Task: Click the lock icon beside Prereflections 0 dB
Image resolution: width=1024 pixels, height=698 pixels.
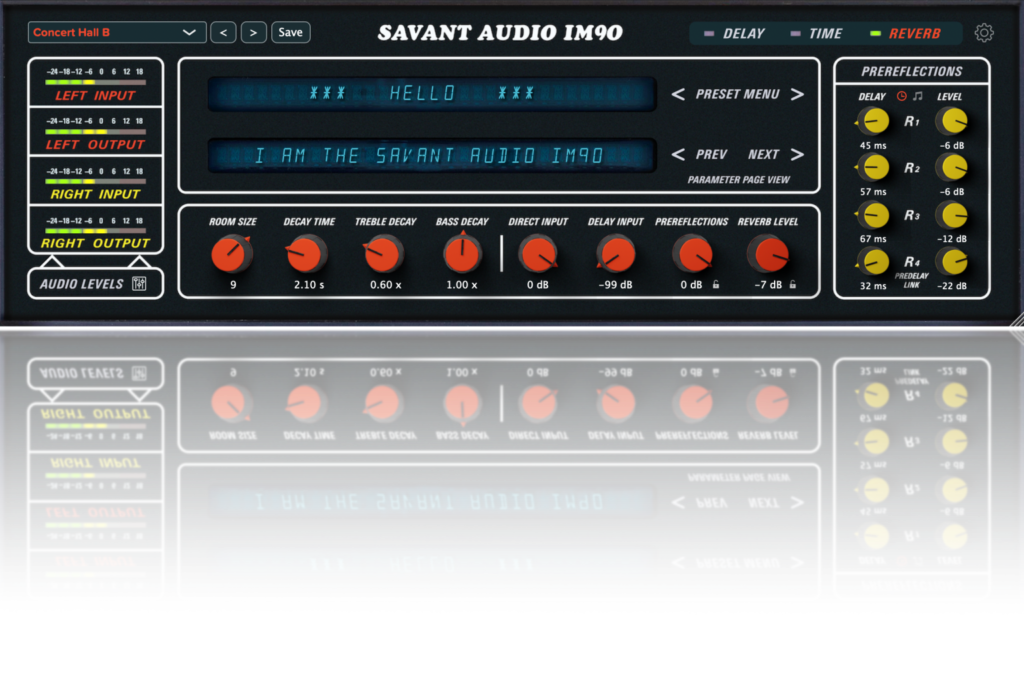Action: pyautogui.click(x=715, y=285)
